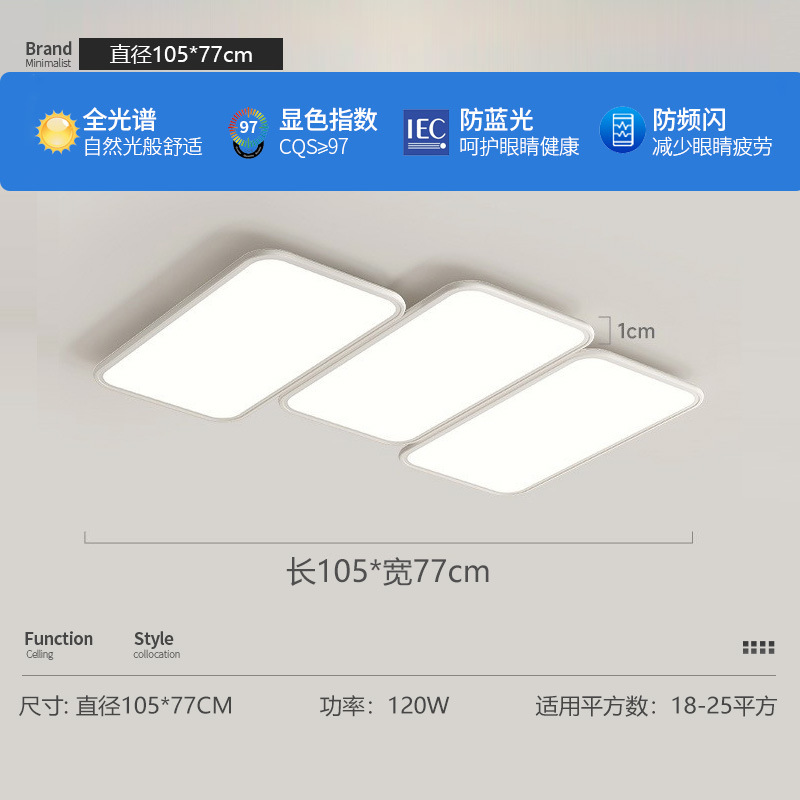The image size is (800, 800).
Task: Click the IEC anti-blue-light badge icon
Action: click(x=426, y=132)
